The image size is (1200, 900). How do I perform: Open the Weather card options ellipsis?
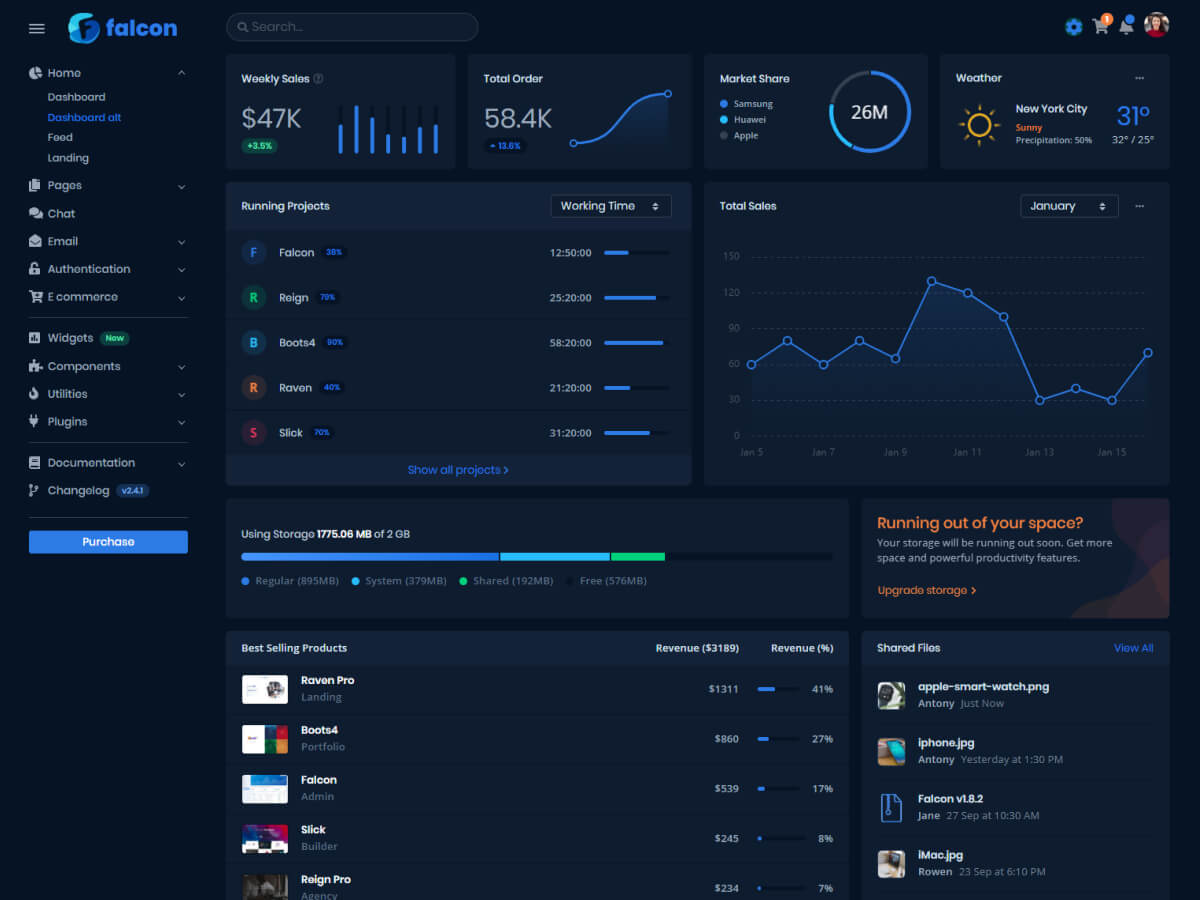click(x=1139, y=78)
